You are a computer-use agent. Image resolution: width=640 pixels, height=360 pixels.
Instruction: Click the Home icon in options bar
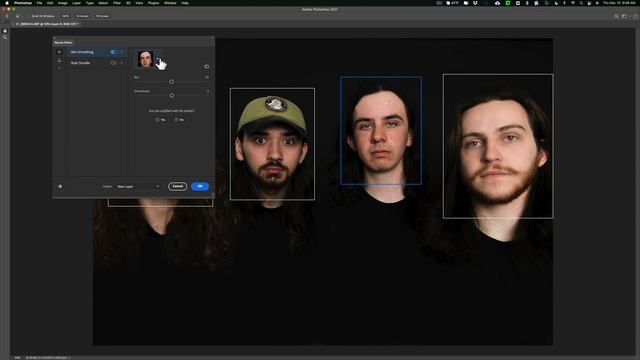17,16
